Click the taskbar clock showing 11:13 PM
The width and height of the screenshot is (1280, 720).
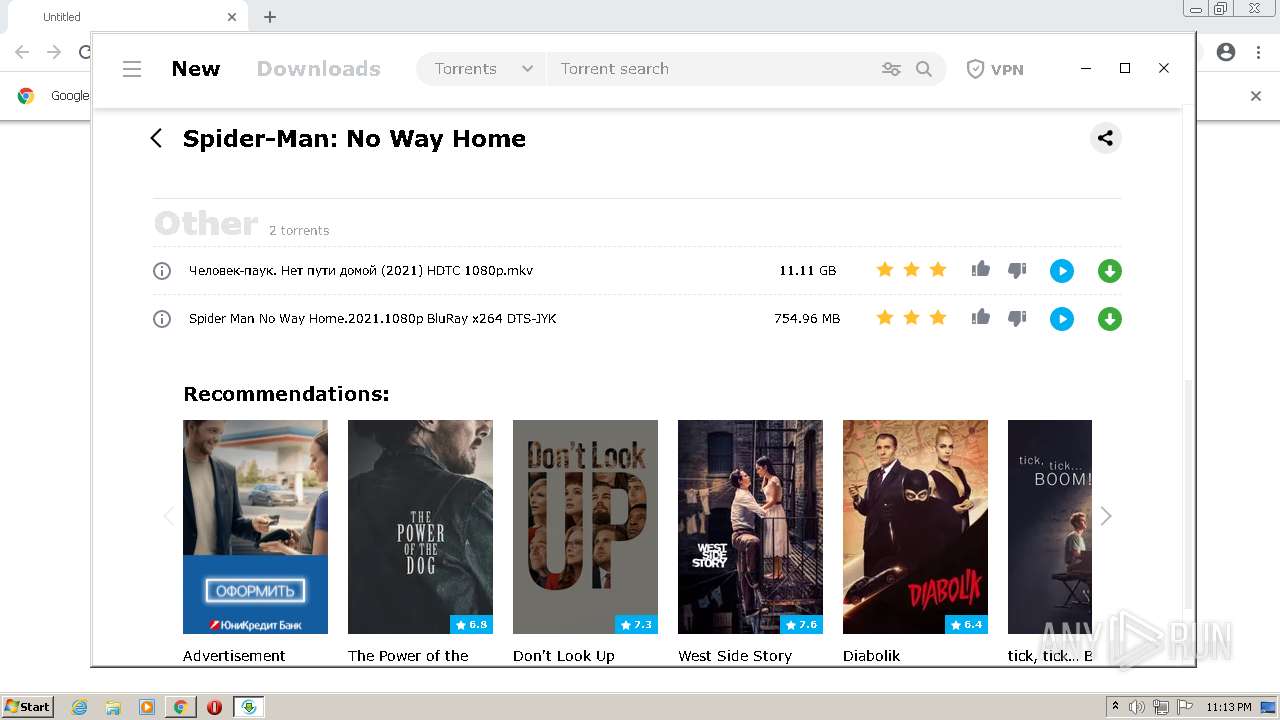coord(1229,707)
